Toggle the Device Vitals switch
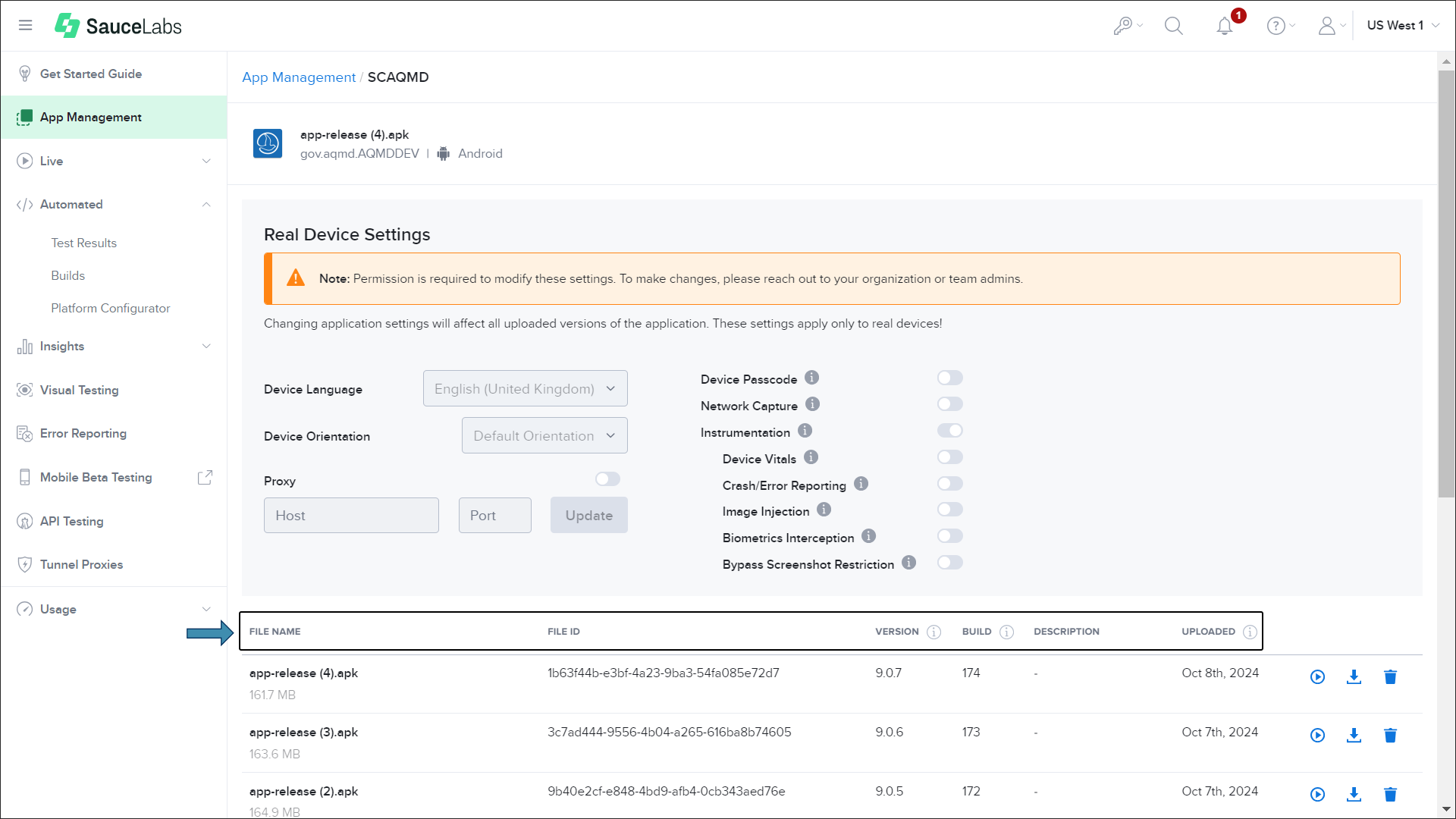Image resolution: width=1456 pixels, height=819 pixels. click(x=949, y=457)
